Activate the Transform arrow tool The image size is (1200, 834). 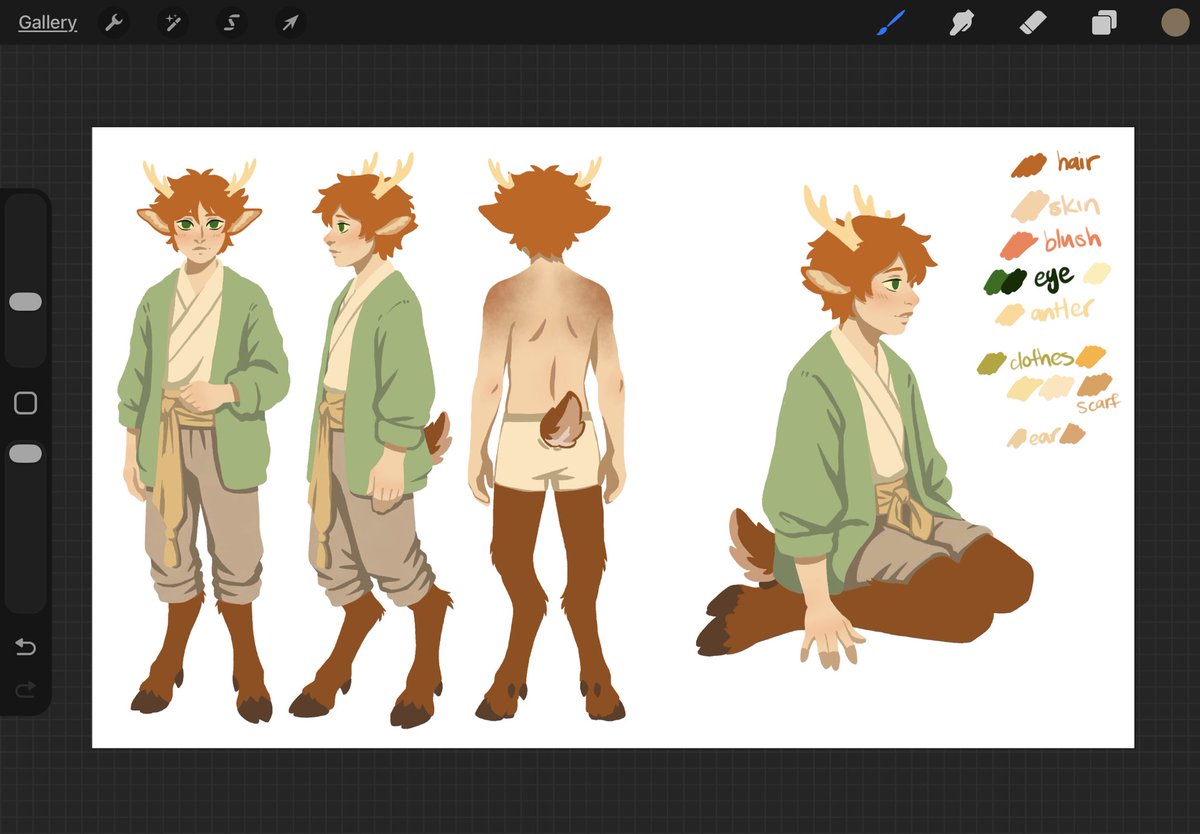(290, 22)
